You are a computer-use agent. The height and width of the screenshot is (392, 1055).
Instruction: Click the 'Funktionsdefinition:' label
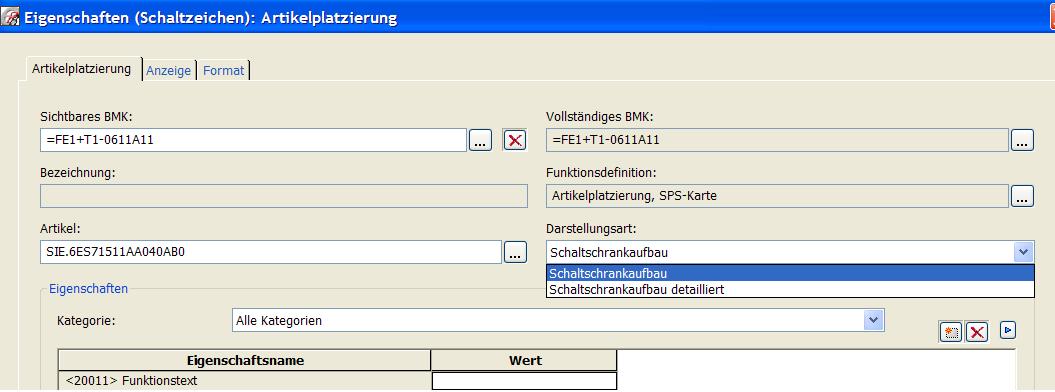pyautogui.click(x=602, y=173)
